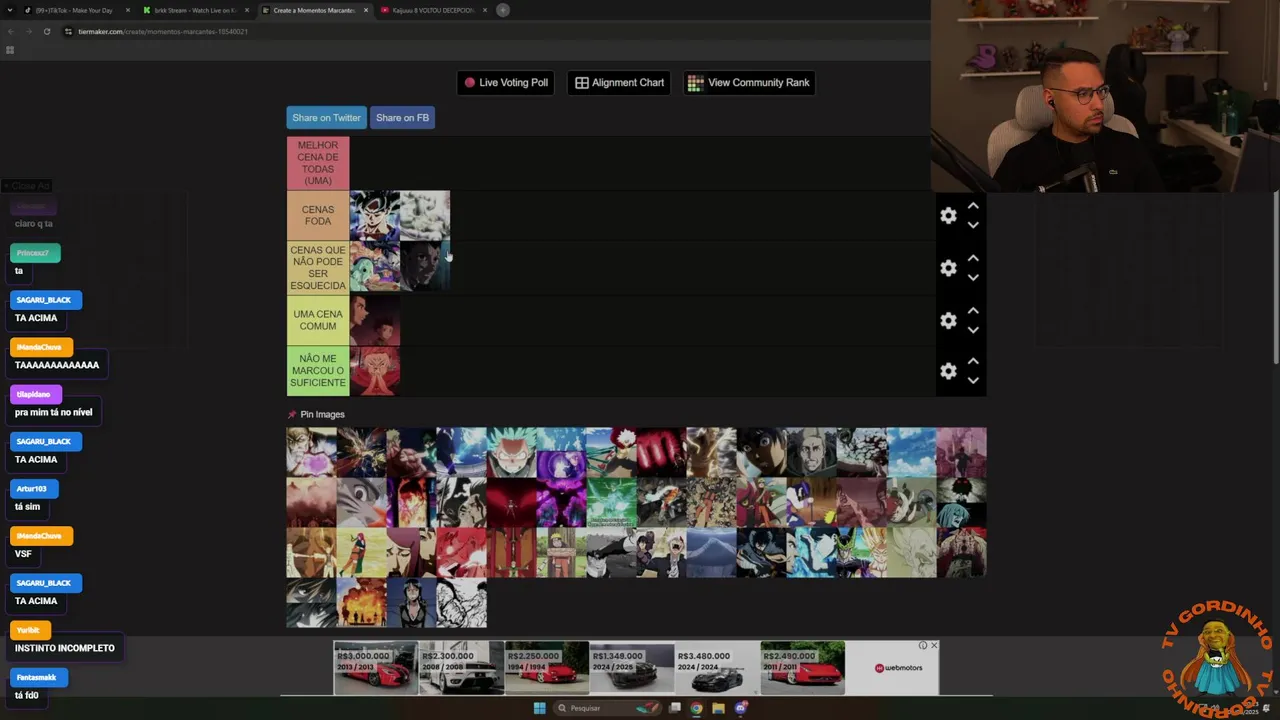View site information icon in address bar
Image resolution: width=1280 pixels, height=720 pixels.
[x=68, y=31]
